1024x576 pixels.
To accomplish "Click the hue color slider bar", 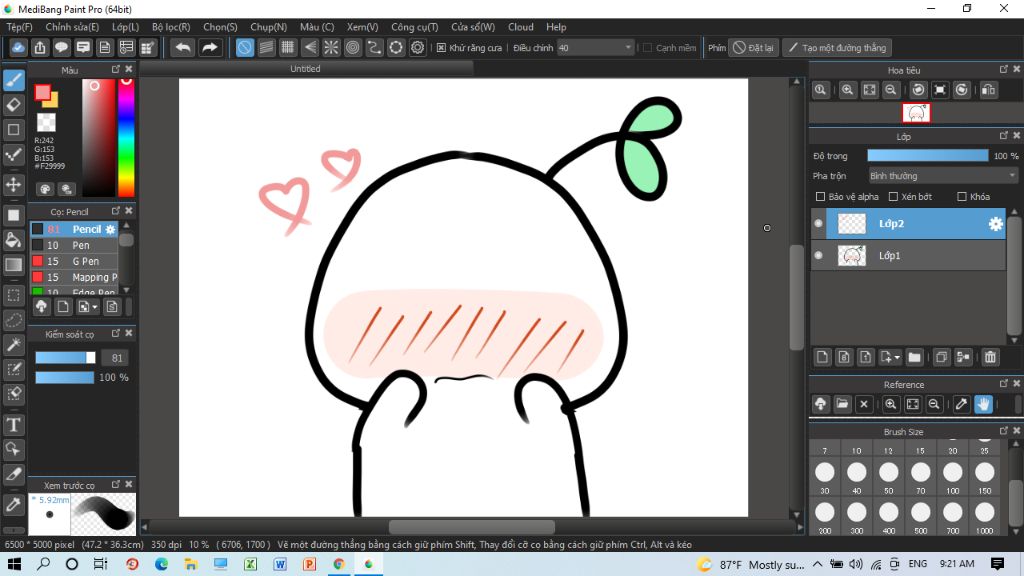I will (x=127, y=138).
